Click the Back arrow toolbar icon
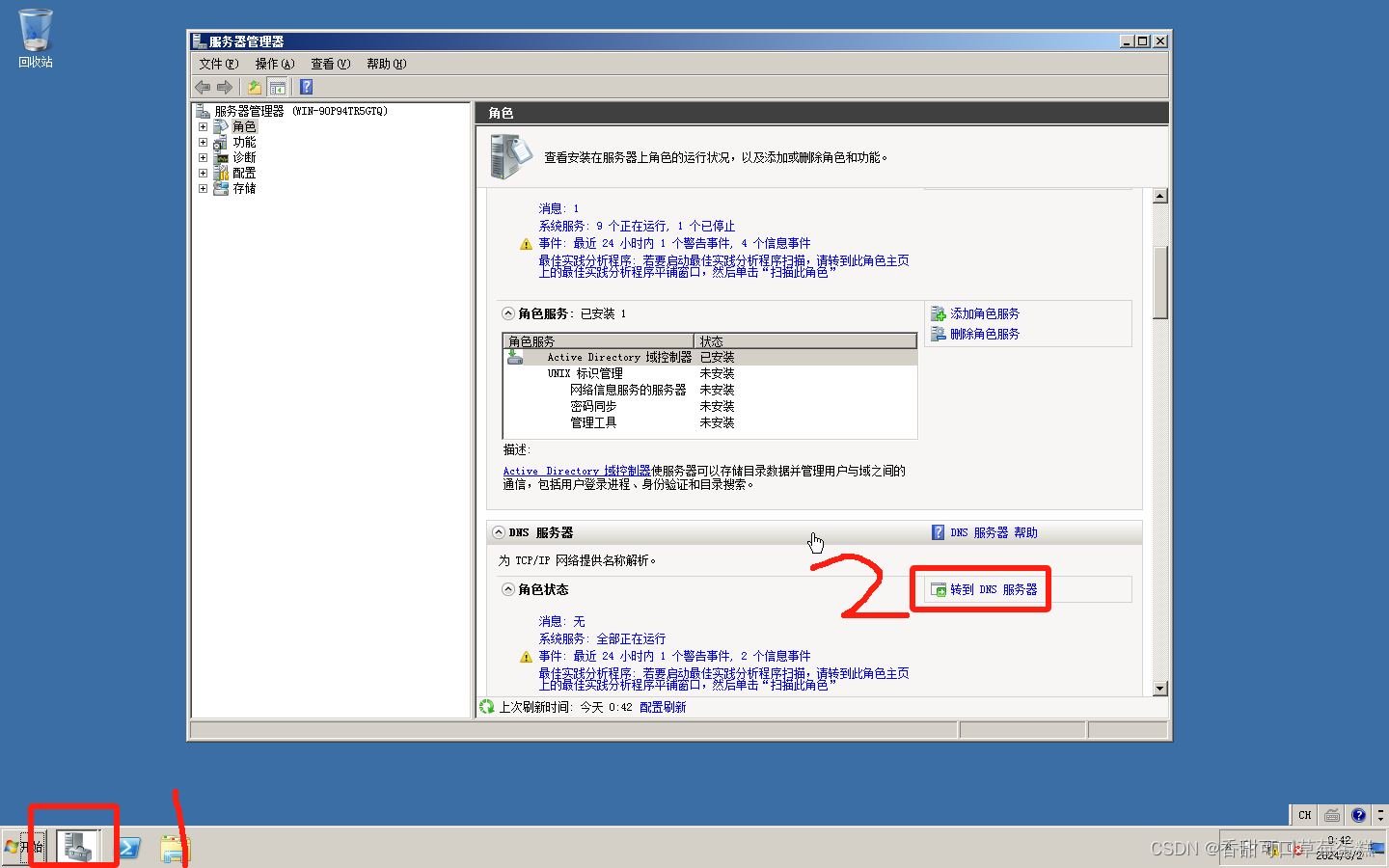 pos(203,87)
